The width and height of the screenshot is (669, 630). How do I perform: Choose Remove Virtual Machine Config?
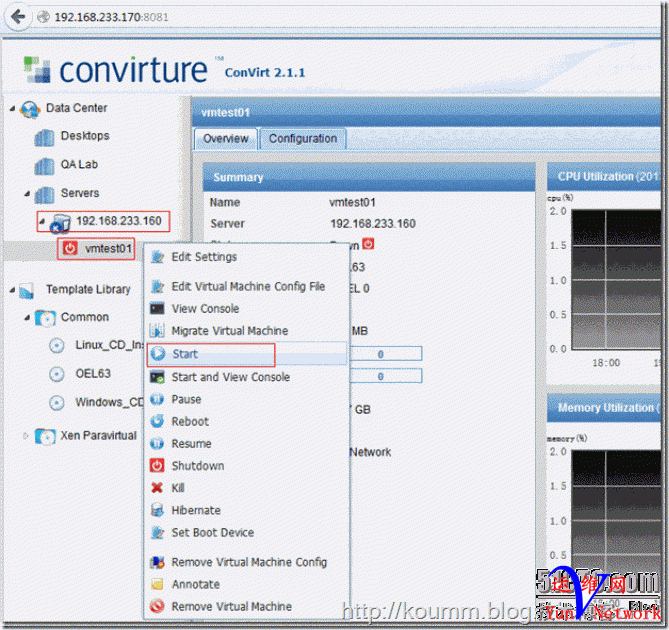tap(247, 562)
